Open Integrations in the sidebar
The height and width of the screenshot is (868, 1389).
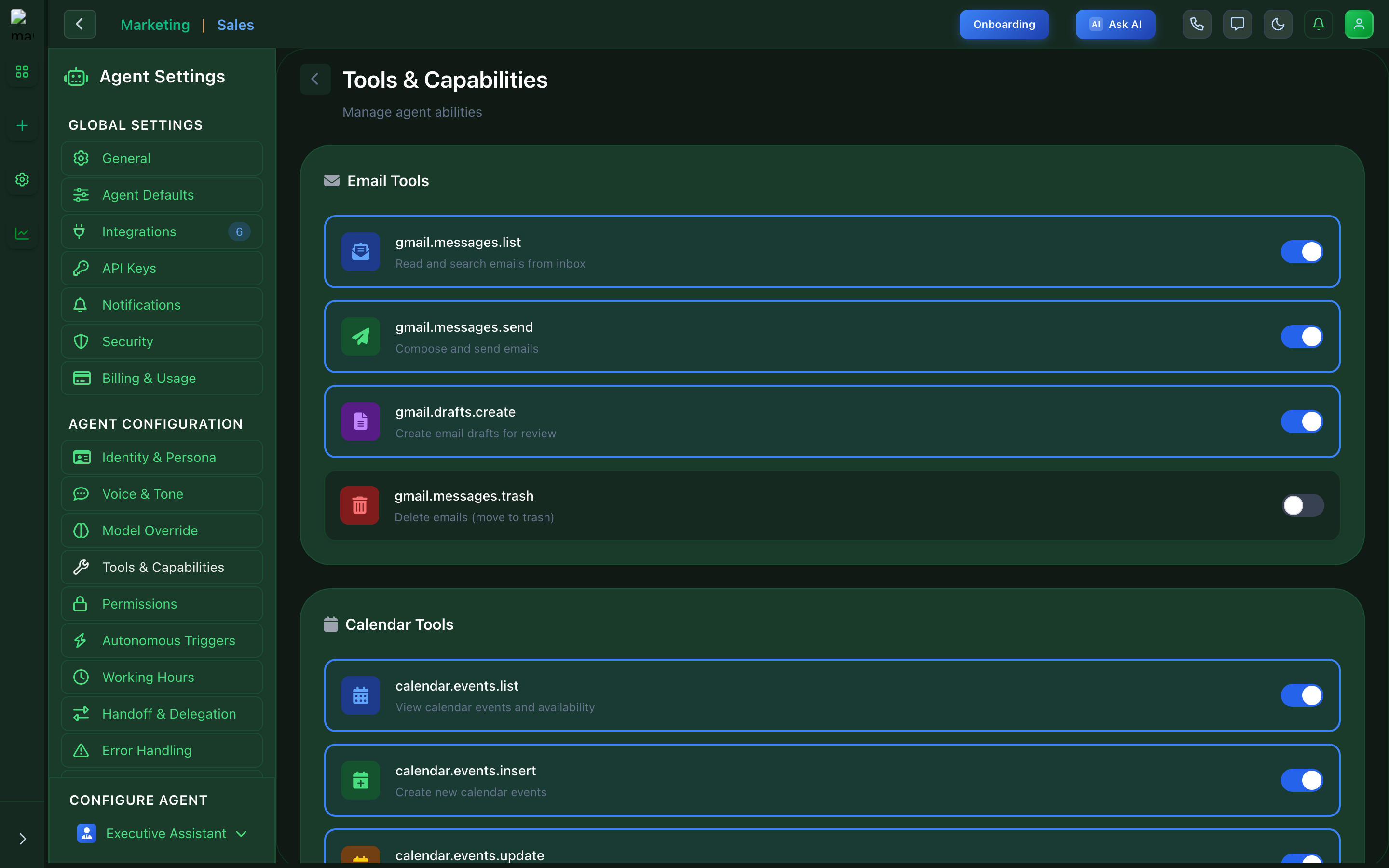162,232
